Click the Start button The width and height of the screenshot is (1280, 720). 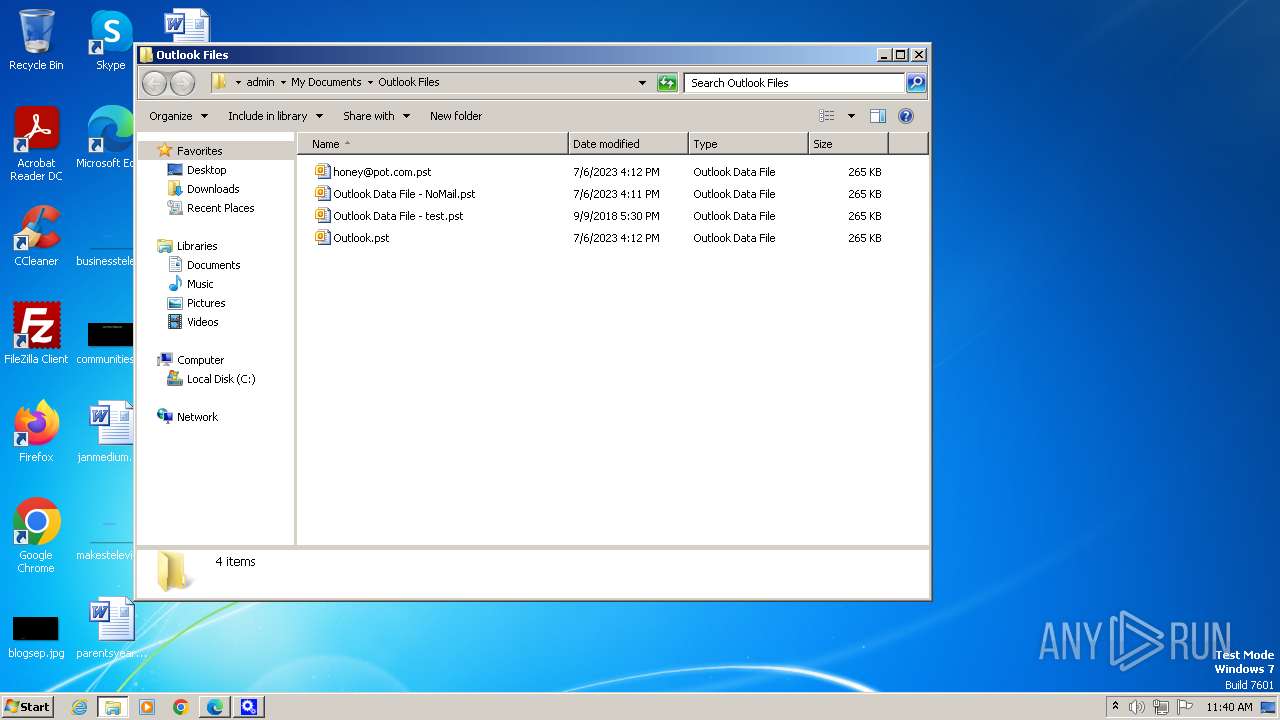pyautogui.click(x=28, y=707)
